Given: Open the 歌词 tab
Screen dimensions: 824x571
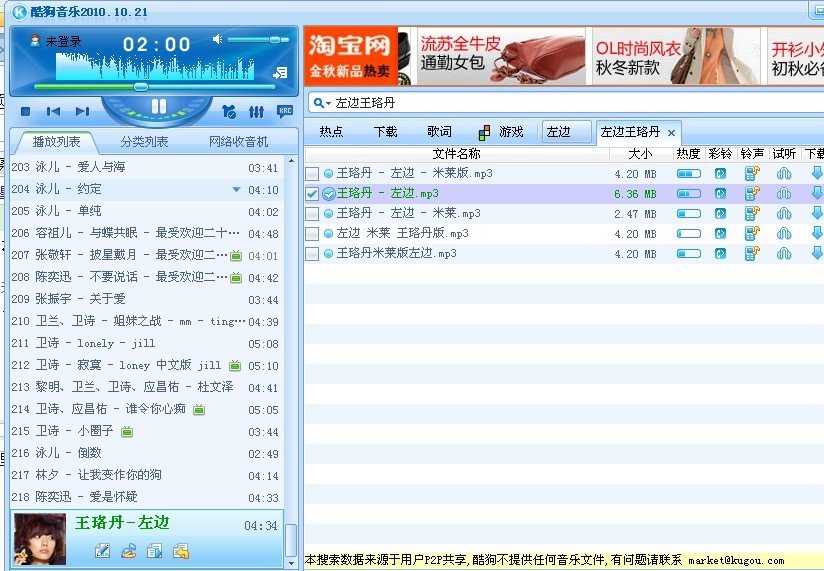Looking at the screenshot, I should (439, 132).
